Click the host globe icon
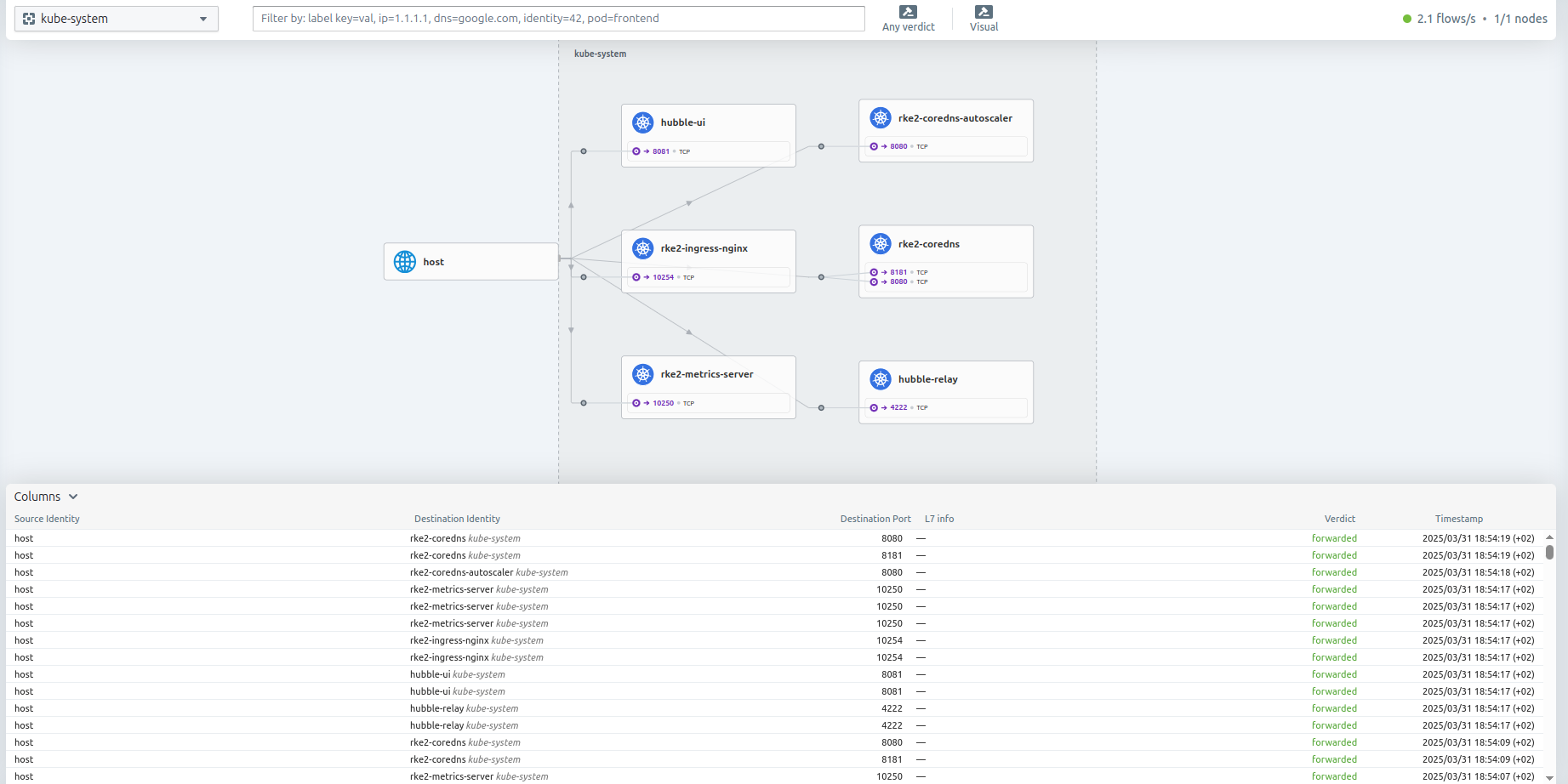Screen dimensions: 1568x784 405,262
